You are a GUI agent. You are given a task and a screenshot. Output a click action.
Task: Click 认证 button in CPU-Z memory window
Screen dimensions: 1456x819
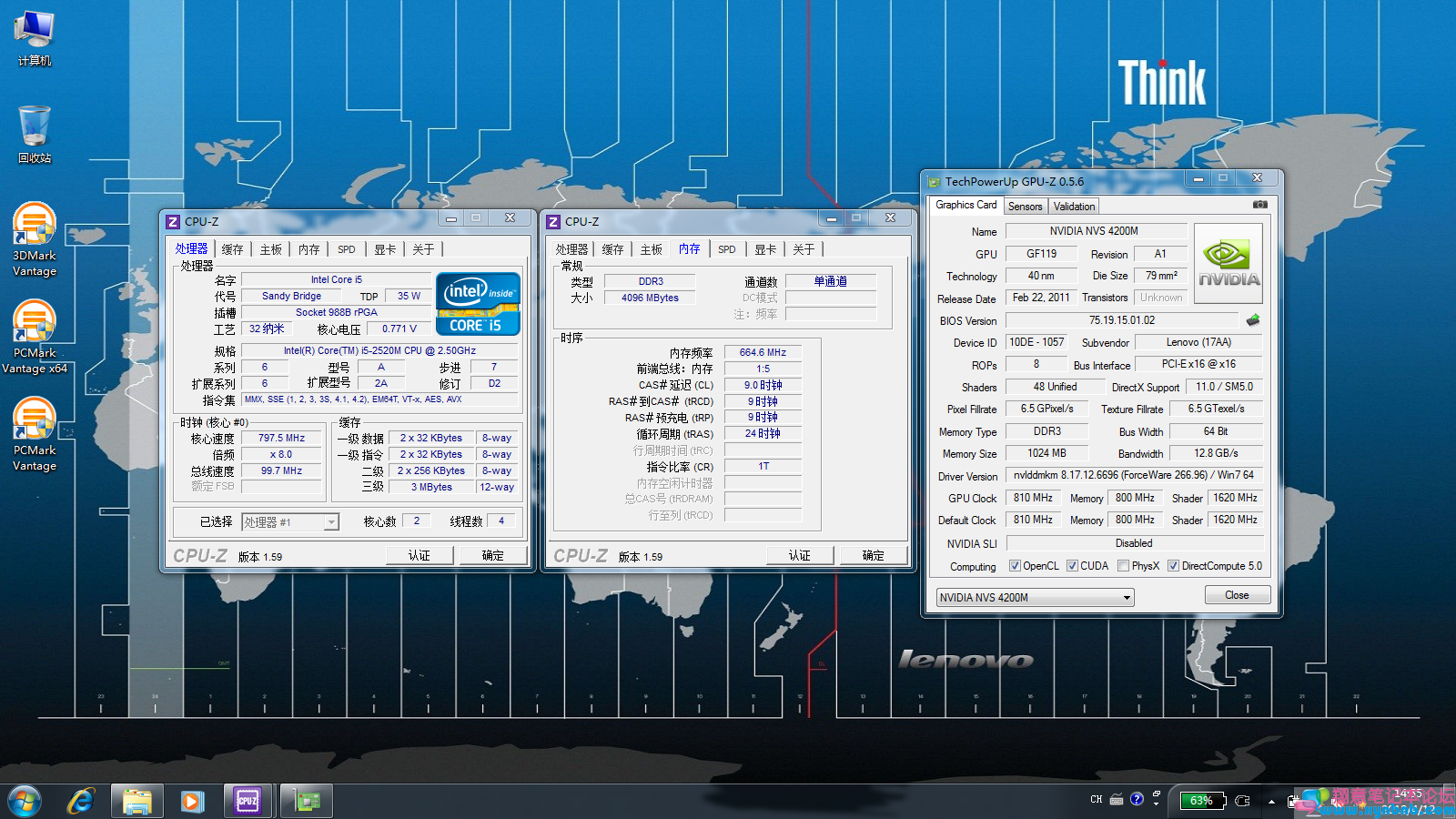coord(800,555)
